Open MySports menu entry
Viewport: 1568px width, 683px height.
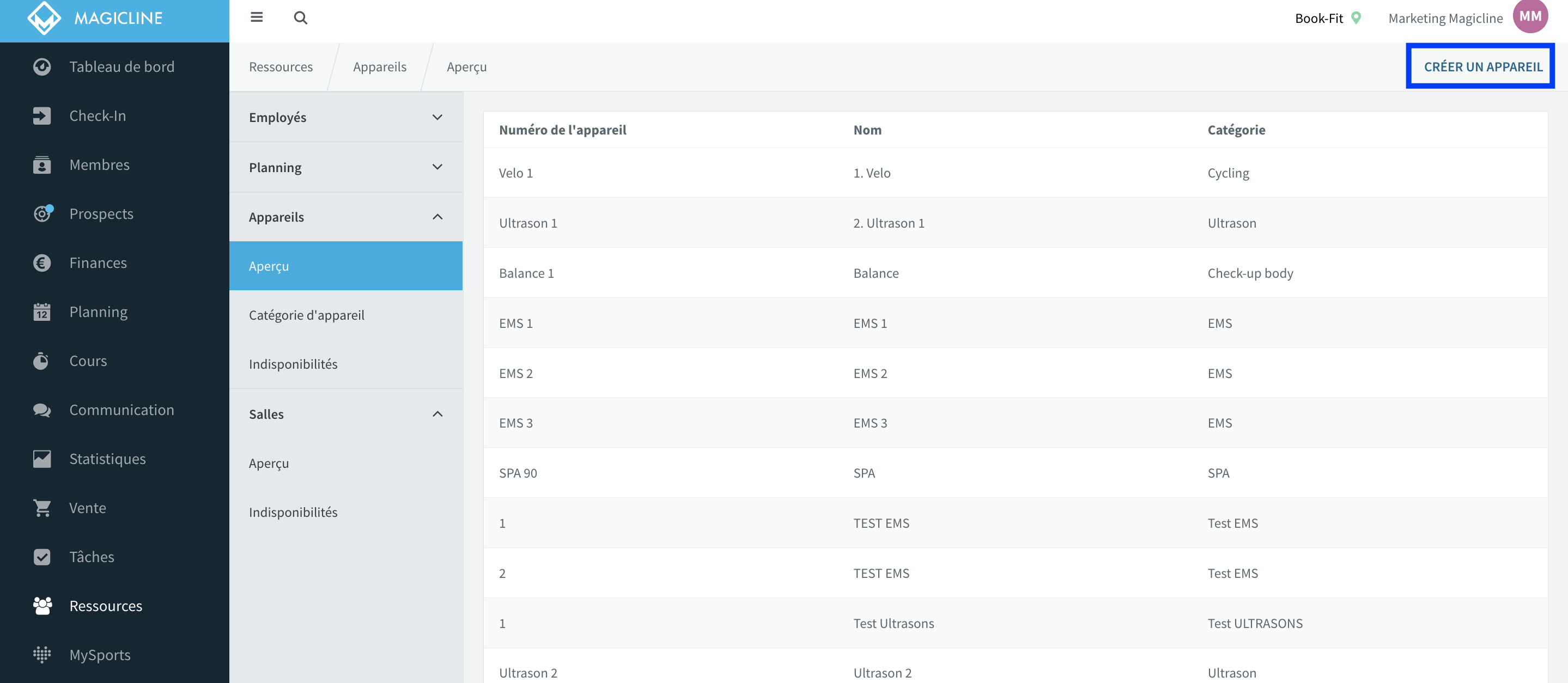point(114,654)
